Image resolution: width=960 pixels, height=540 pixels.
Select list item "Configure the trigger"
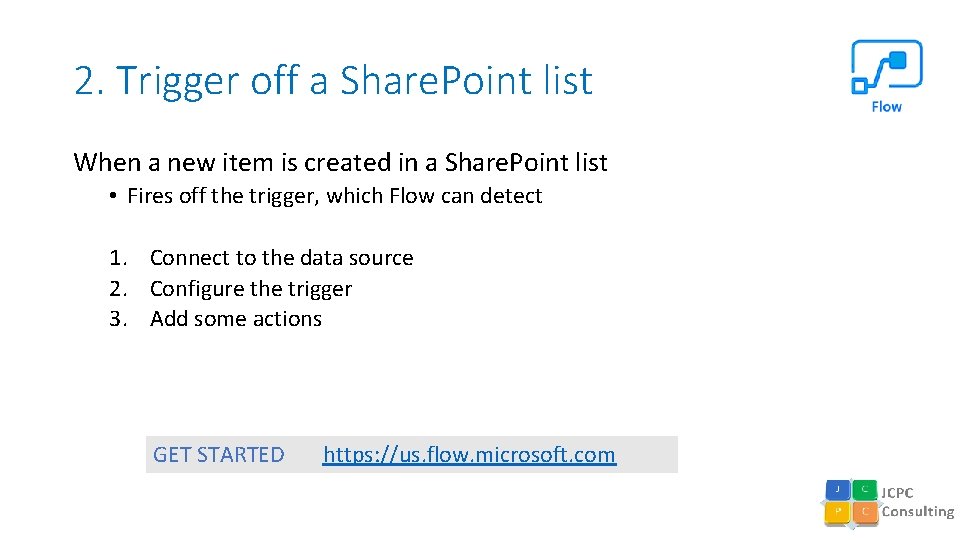coord(250,289)
